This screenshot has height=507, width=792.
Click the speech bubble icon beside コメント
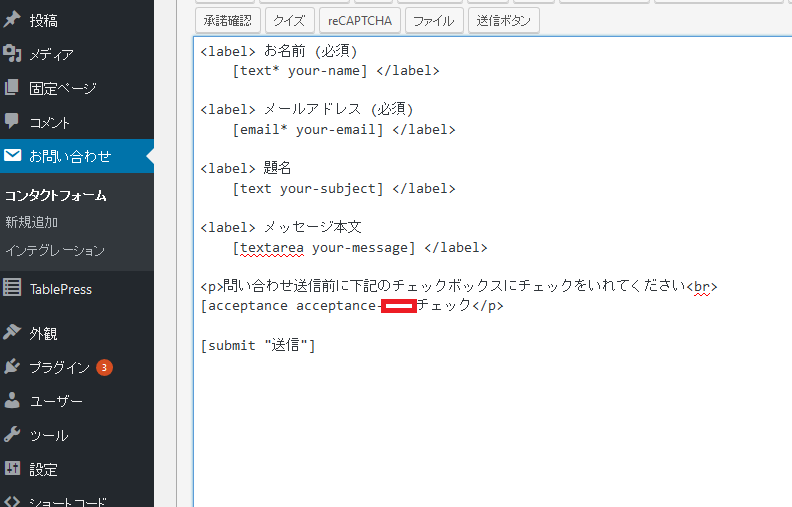pos(12,122)
